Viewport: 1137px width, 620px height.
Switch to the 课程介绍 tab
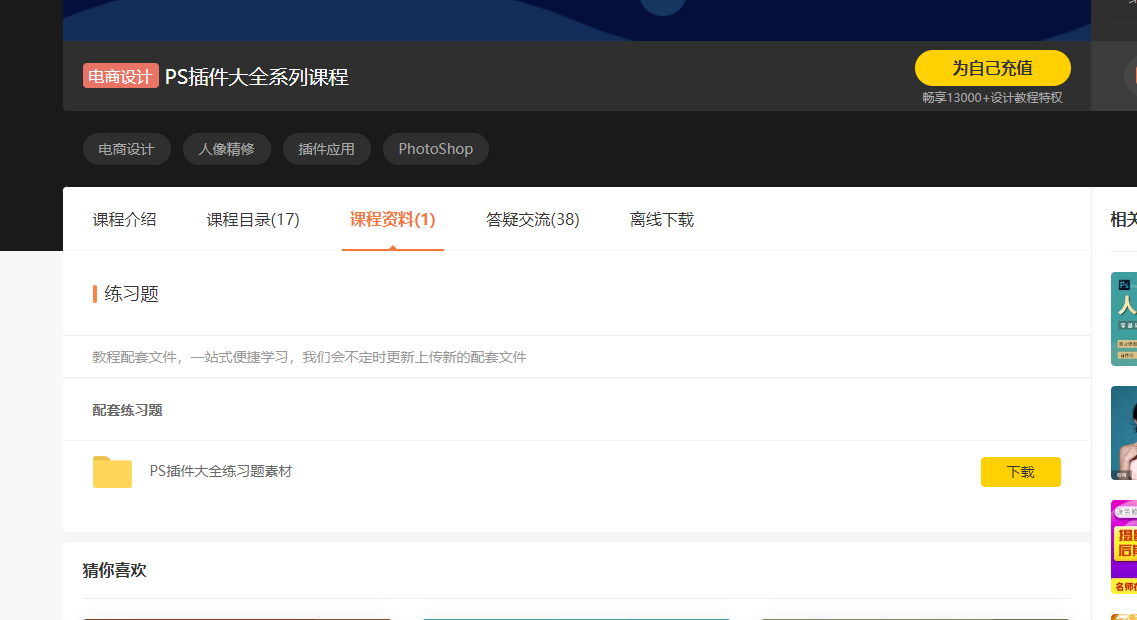pyautogui.click(x=124, y=219)
